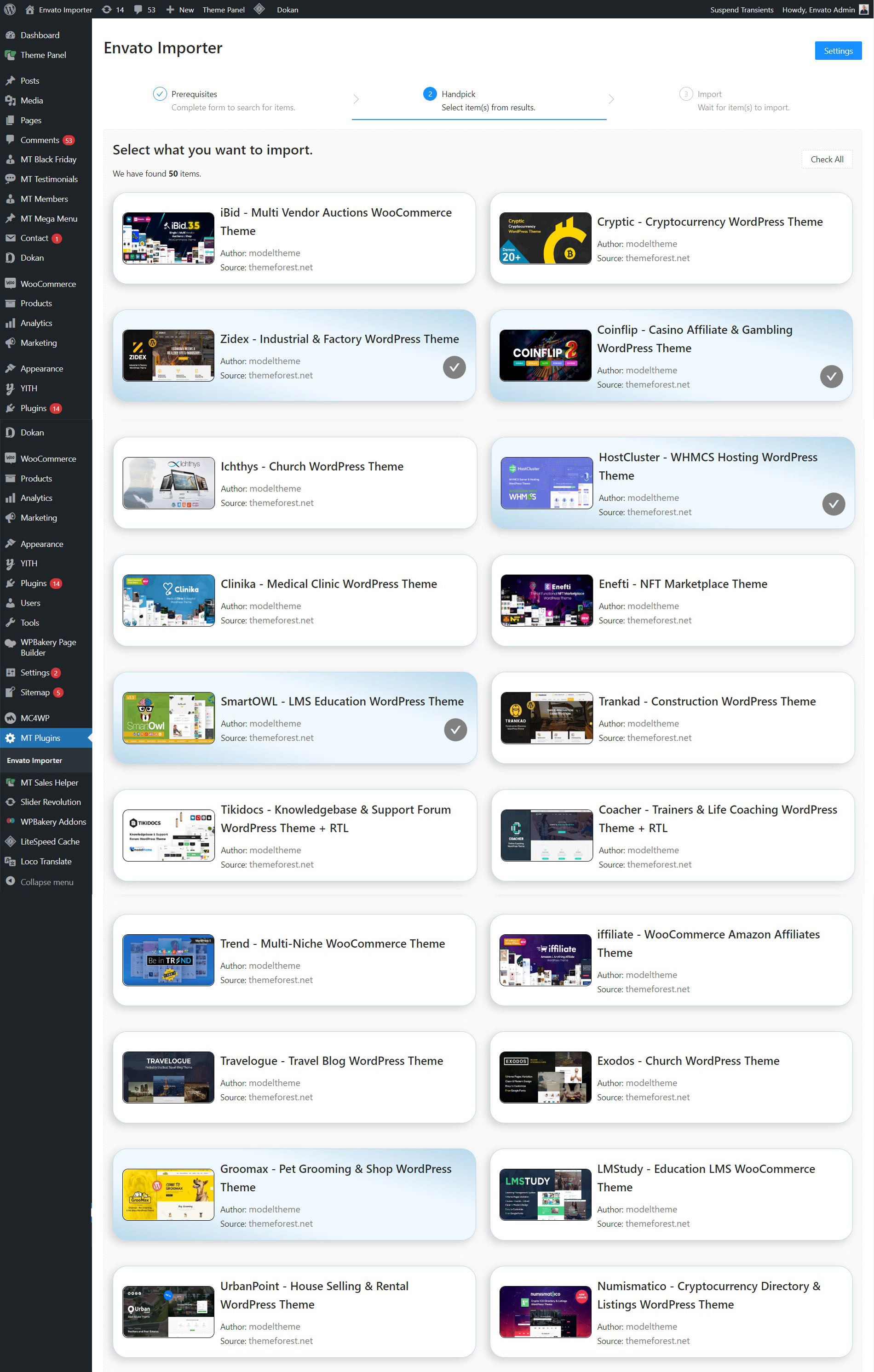Screen dimensions: 874x1372
Task: Click the Users icon in the sidebar
Action: point(10,603)
